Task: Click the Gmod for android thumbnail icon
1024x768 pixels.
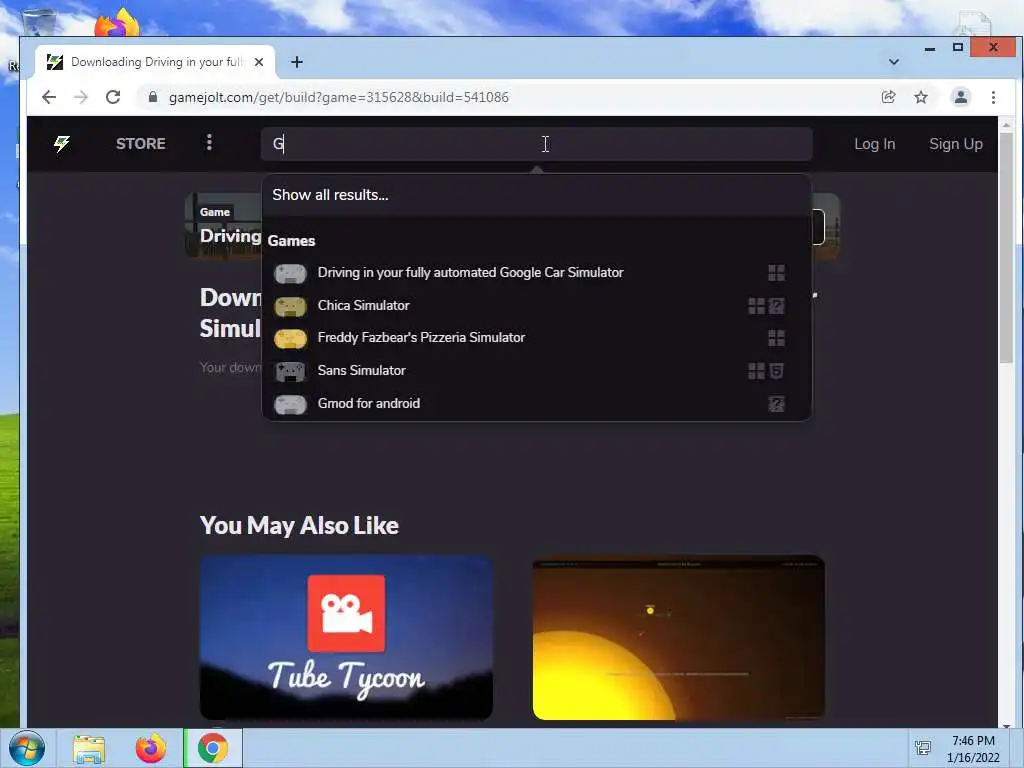Action: [291, 404]
